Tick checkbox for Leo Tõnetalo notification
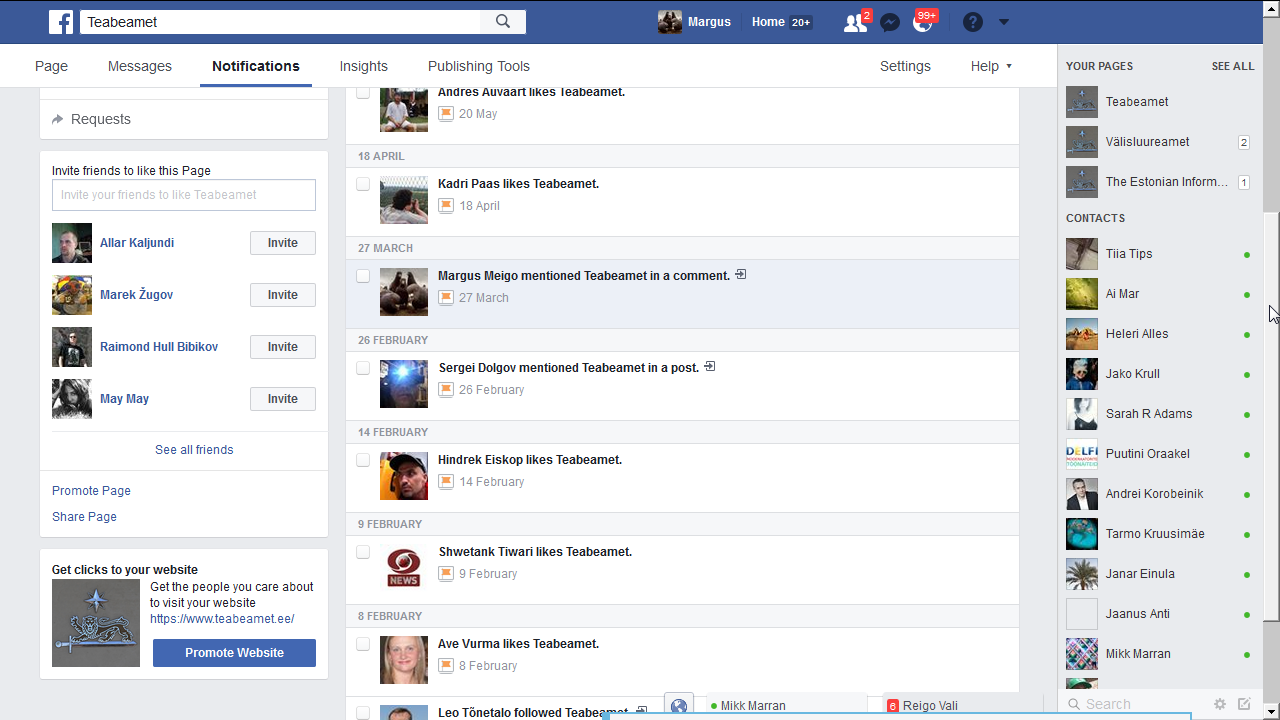1280x720 pixels. click(x=363, y=713)
